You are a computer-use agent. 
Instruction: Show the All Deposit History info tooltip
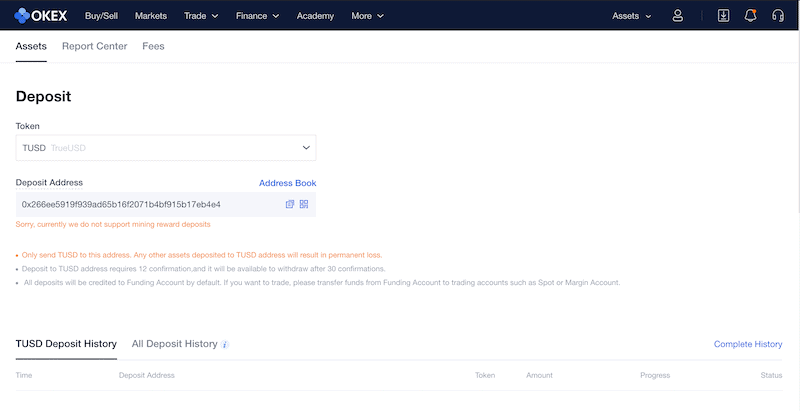pos(225,345)
